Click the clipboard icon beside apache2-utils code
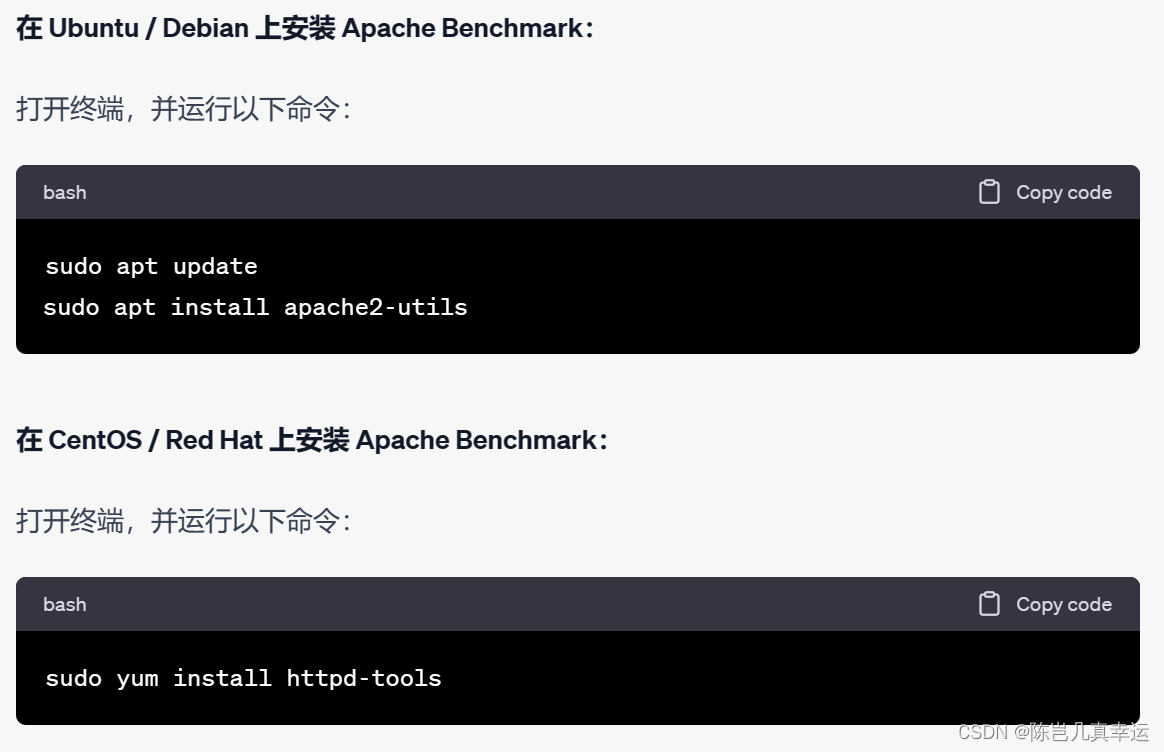Screen dimensions: 1164x752 coord(990,192)
